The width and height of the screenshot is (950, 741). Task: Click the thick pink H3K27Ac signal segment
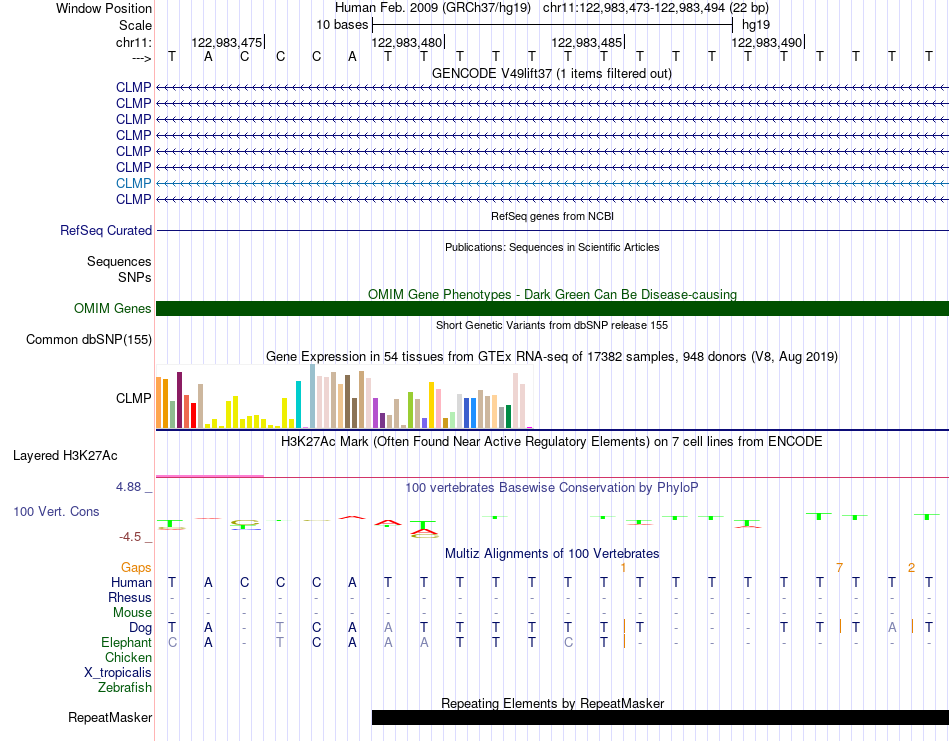tap(210, 476)
